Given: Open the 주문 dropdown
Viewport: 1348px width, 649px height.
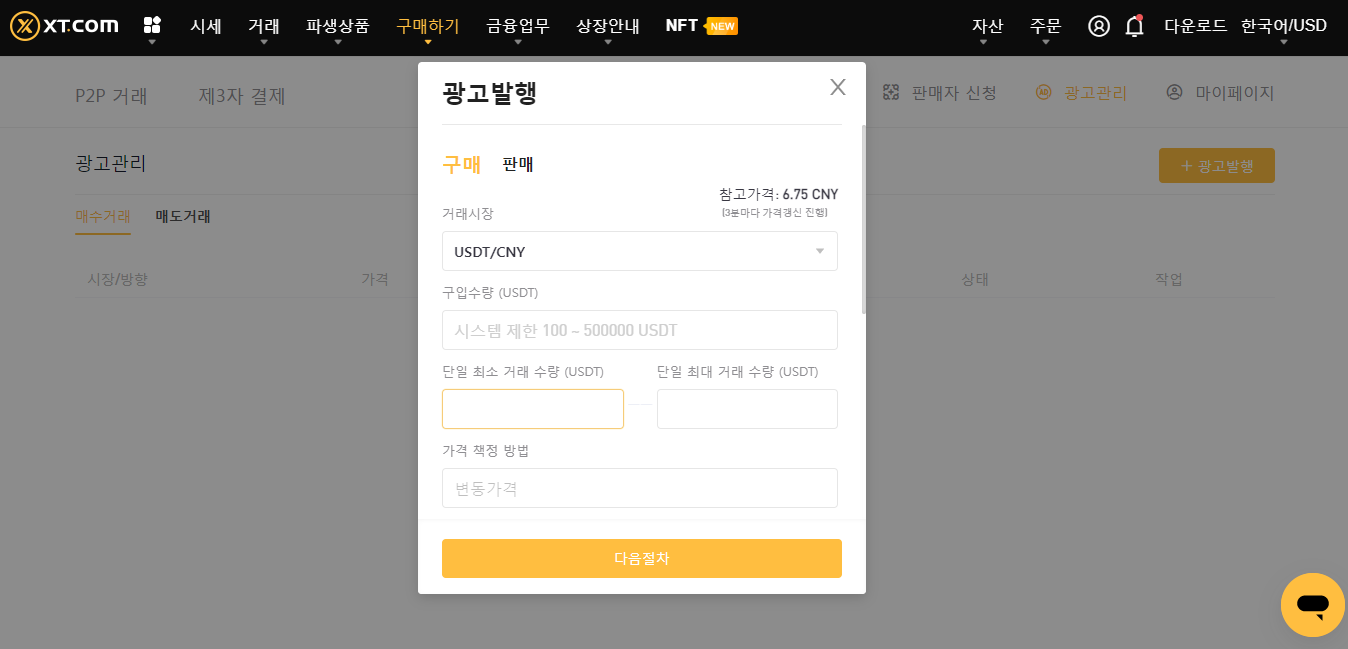Looking at the screenshot, I should [1045, 26].
